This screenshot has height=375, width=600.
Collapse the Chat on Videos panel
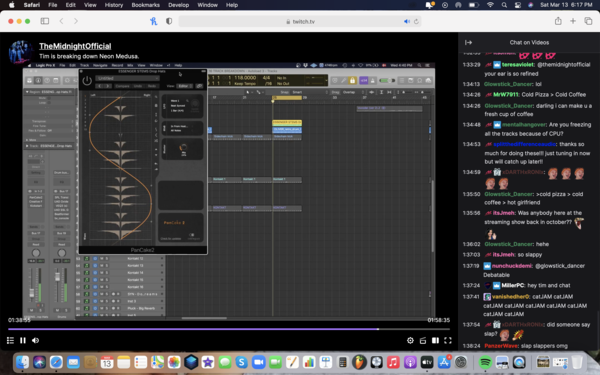point(468,42)
